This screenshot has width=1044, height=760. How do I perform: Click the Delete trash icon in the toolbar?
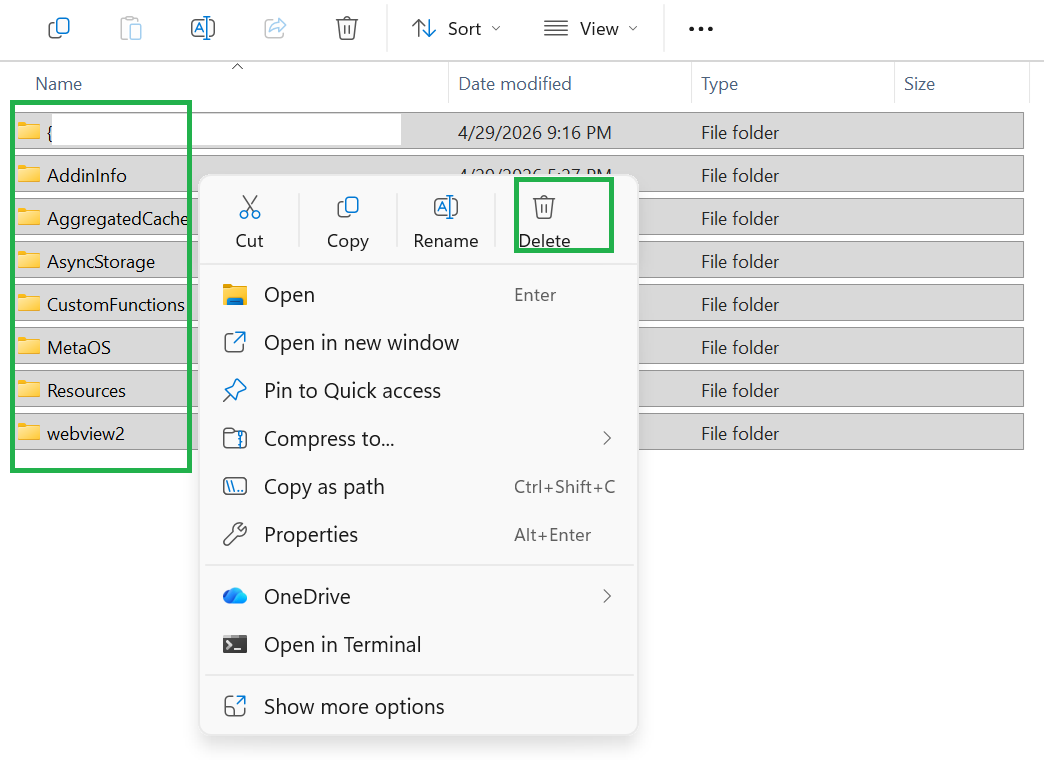point(346,29)
